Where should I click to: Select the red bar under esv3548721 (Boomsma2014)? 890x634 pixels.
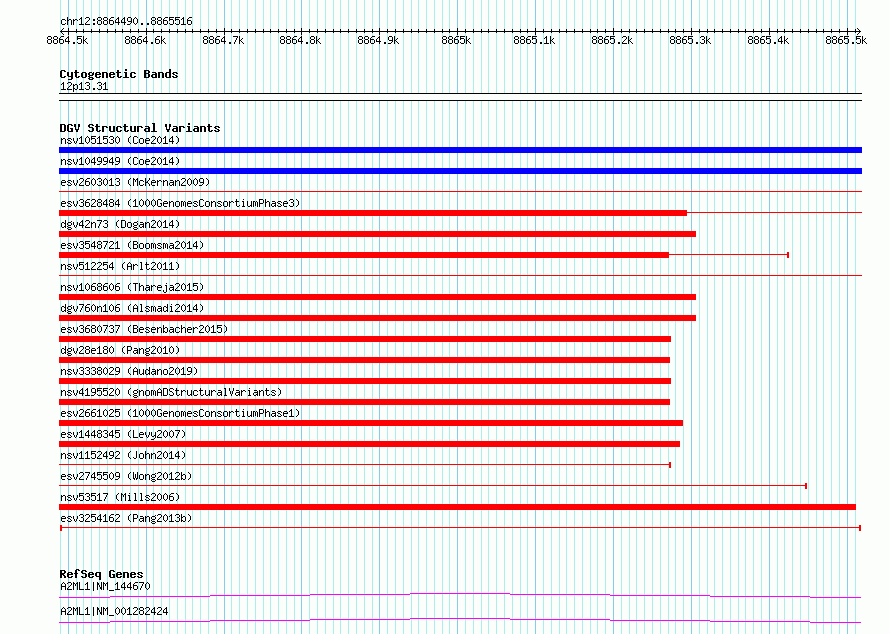(364, 255)
